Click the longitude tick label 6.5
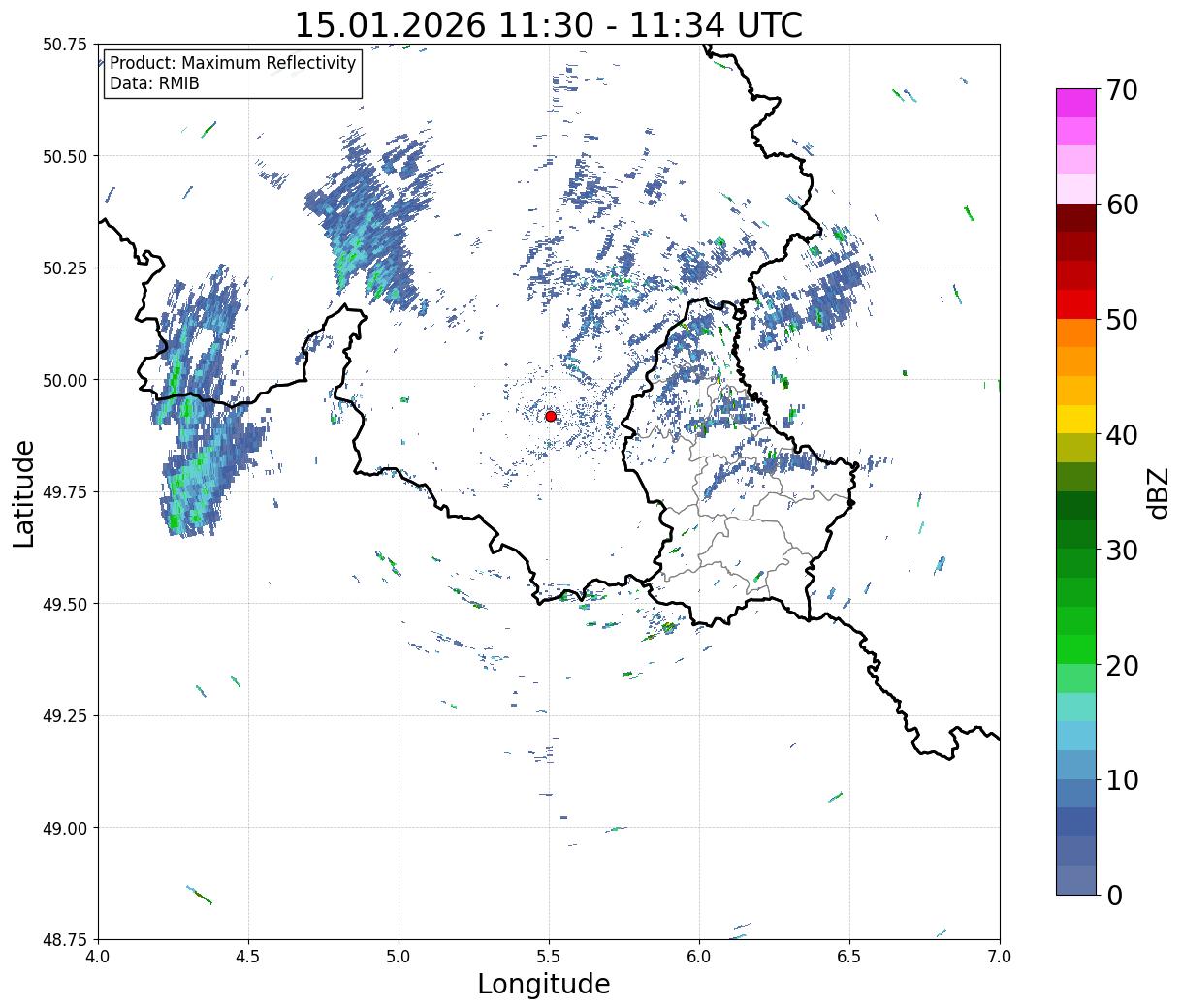This screenshot has width=1182, height=1008. [849, 957]
